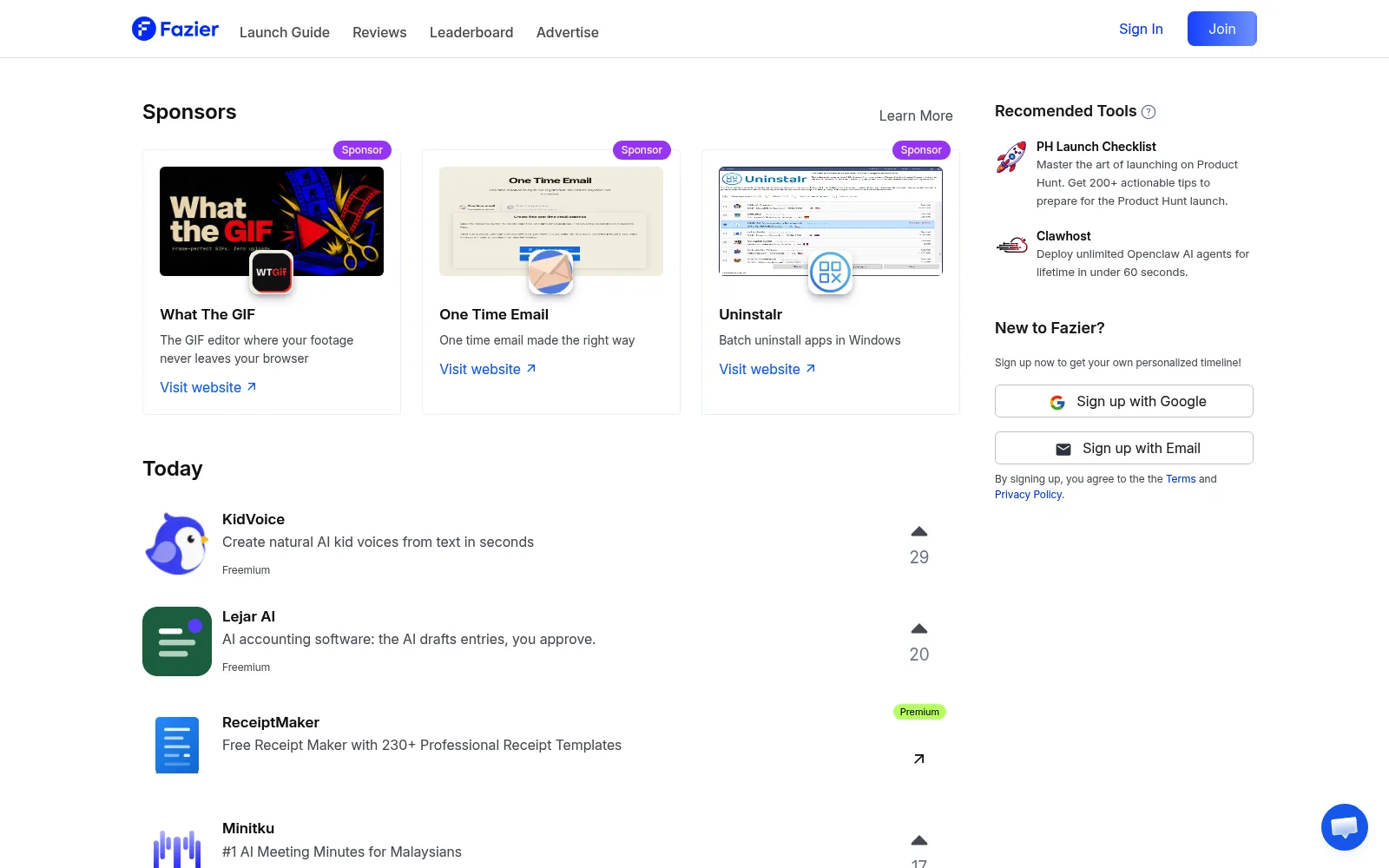Click the Sign In link
Viewport: 1389px width, 868px height.
[x=1141, y=29]
